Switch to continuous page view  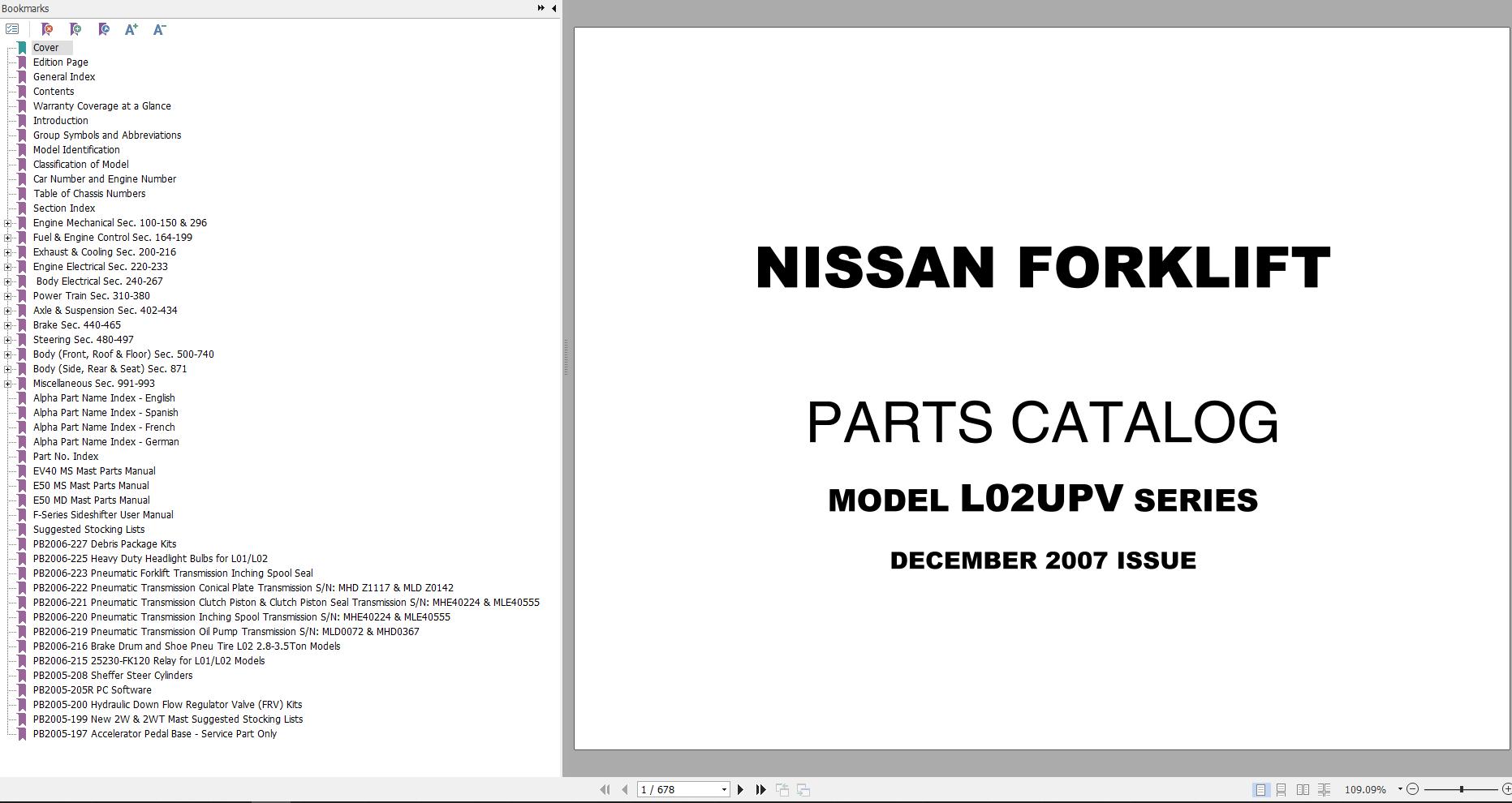(x=1282, y=789)
